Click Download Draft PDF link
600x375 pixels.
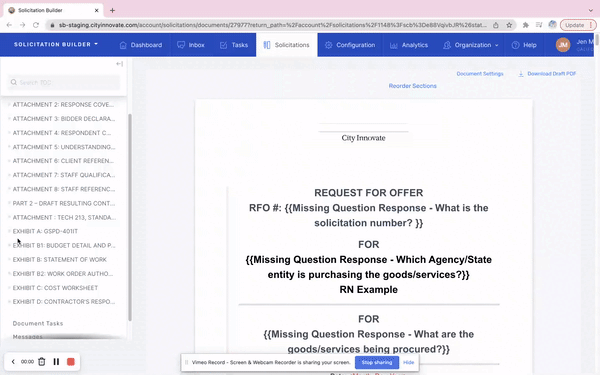(x=551, y=74)
